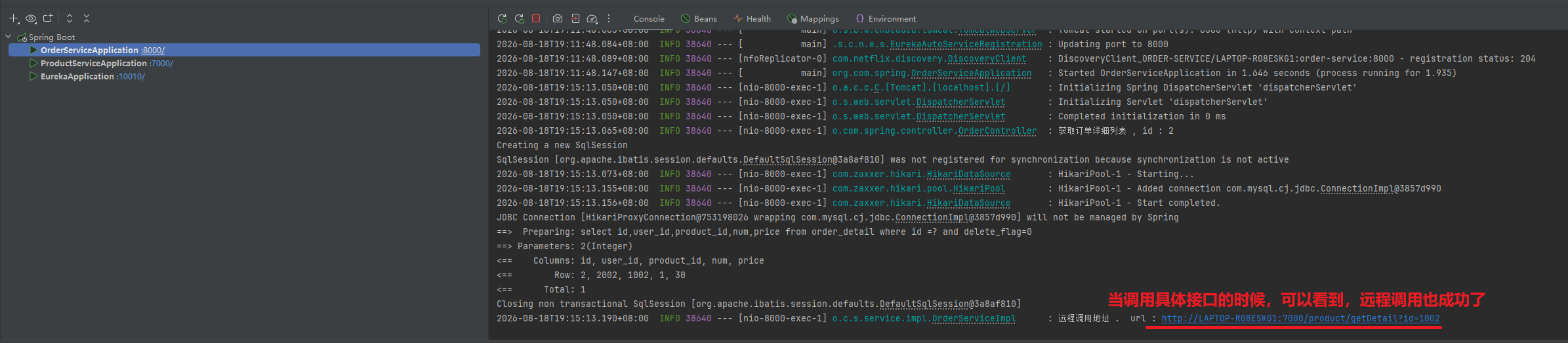Open HikariDataSource link on the Starting line
Screen dimensions: 1568x343
(968, 174)
